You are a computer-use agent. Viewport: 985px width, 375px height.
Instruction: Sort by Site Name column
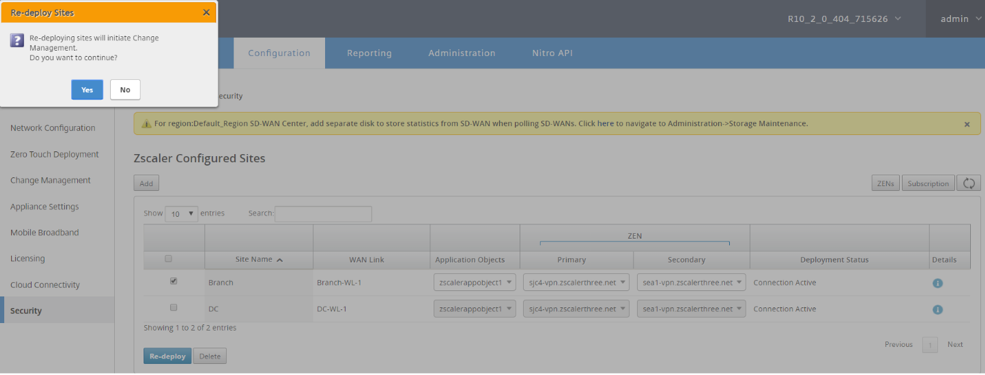(x=259, y=259)
